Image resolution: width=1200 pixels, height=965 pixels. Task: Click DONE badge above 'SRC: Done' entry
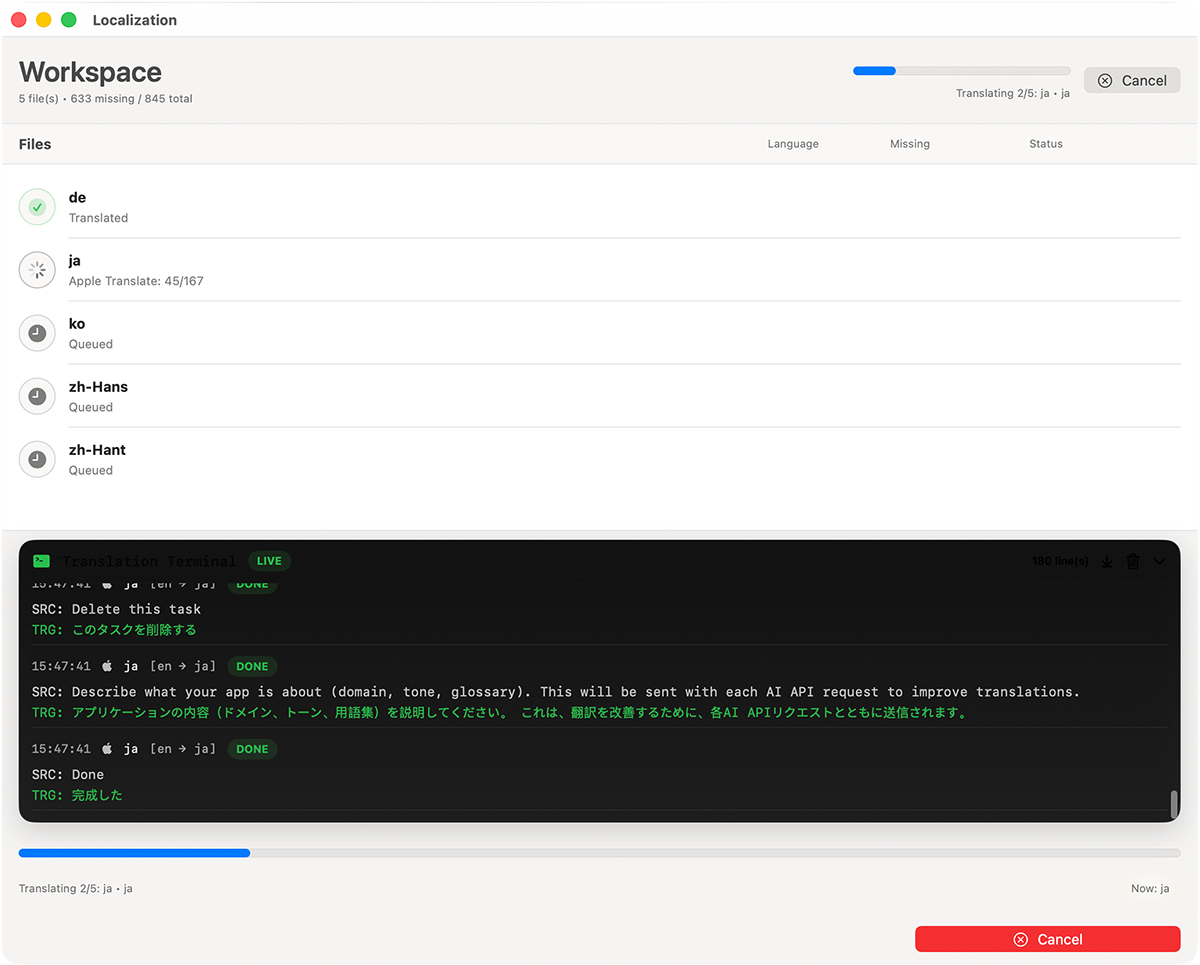[x=252, y=749]
